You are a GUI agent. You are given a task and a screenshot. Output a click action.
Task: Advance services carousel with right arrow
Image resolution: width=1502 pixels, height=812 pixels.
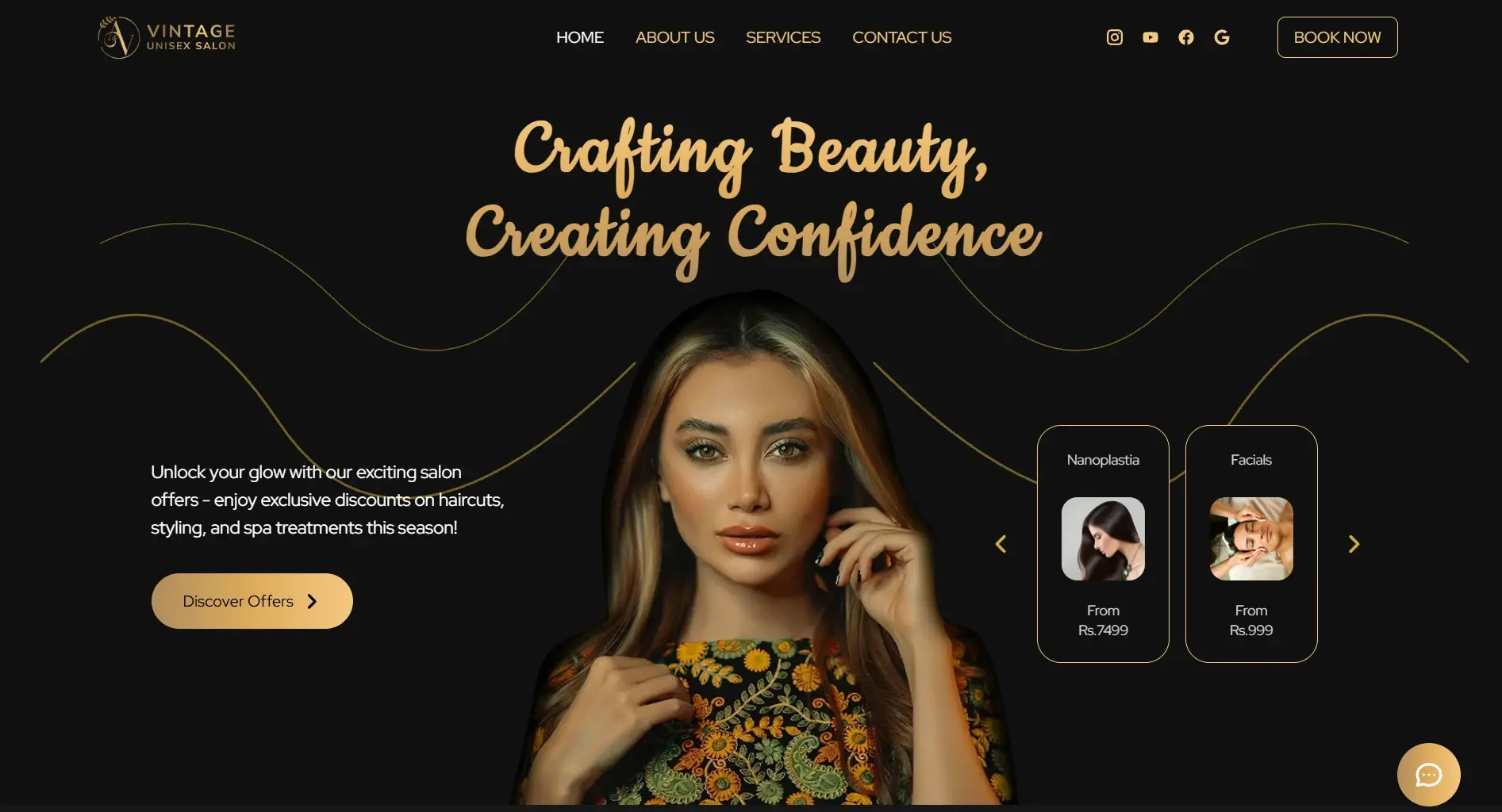[x=1354, y=544]
